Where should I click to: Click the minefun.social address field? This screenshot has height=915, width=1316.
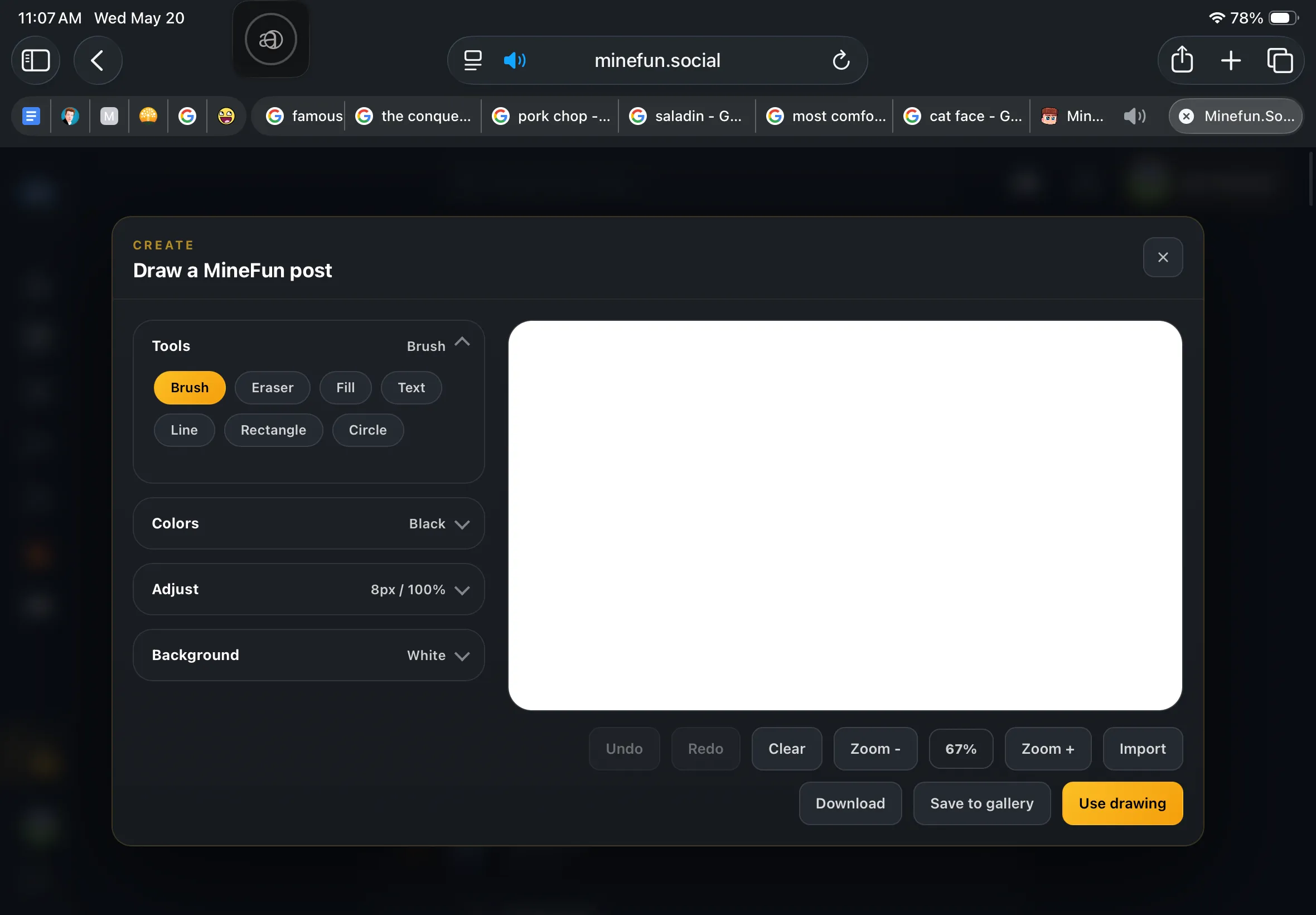657,60
